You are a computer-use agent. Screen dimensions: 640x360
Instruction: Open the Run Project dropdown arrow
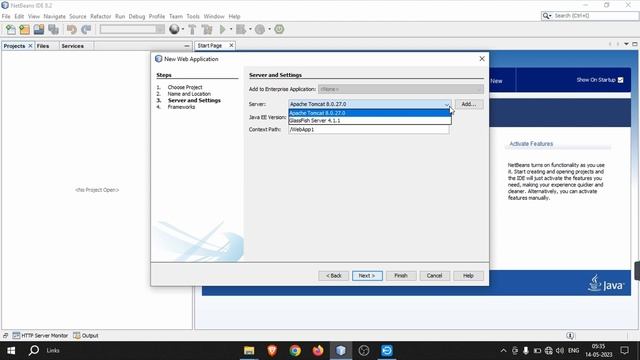click(x=231, y=29)
